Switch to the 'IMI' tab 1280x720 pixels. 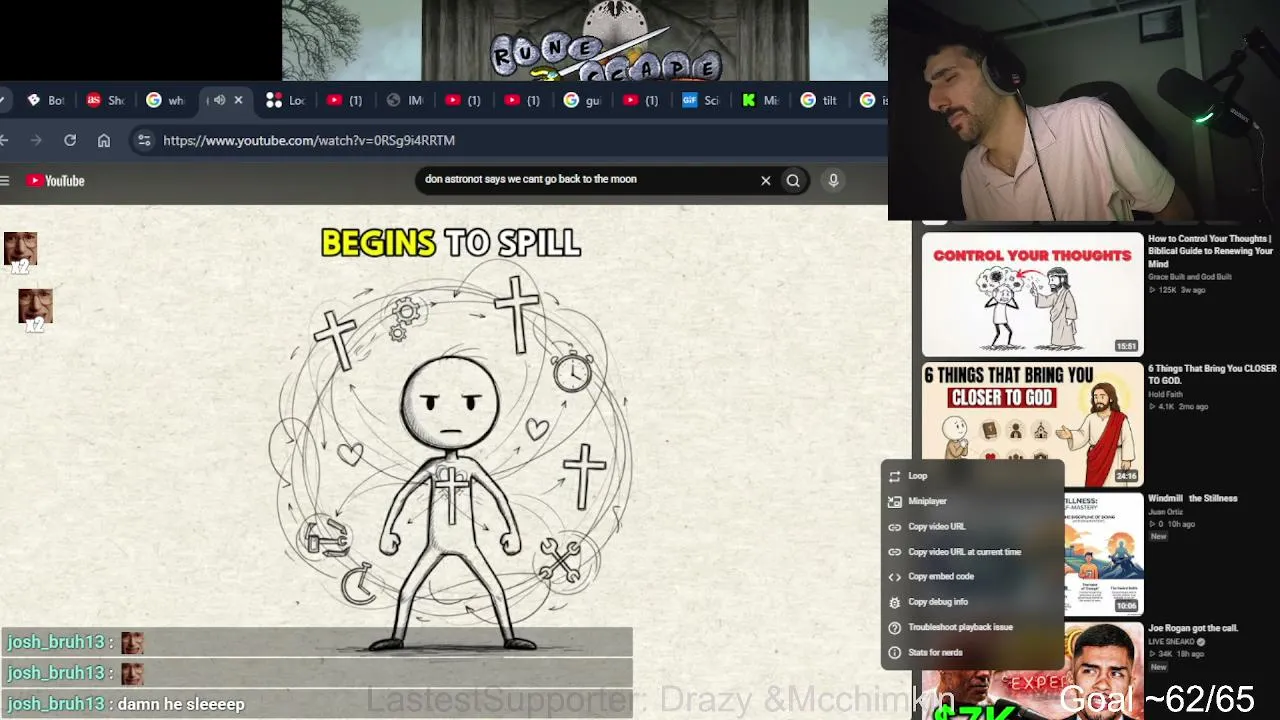(405, 100)
